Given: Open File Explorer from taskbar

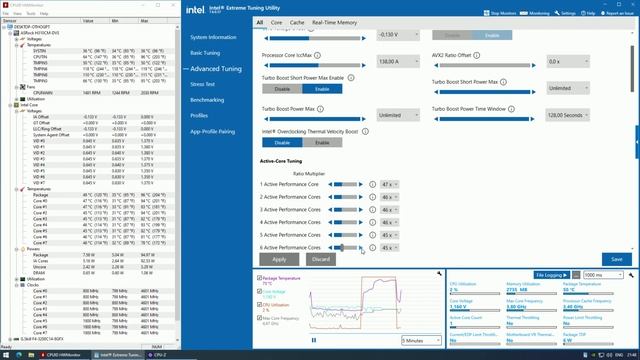Looking at the screenshot, I should [x=31, y=355].
